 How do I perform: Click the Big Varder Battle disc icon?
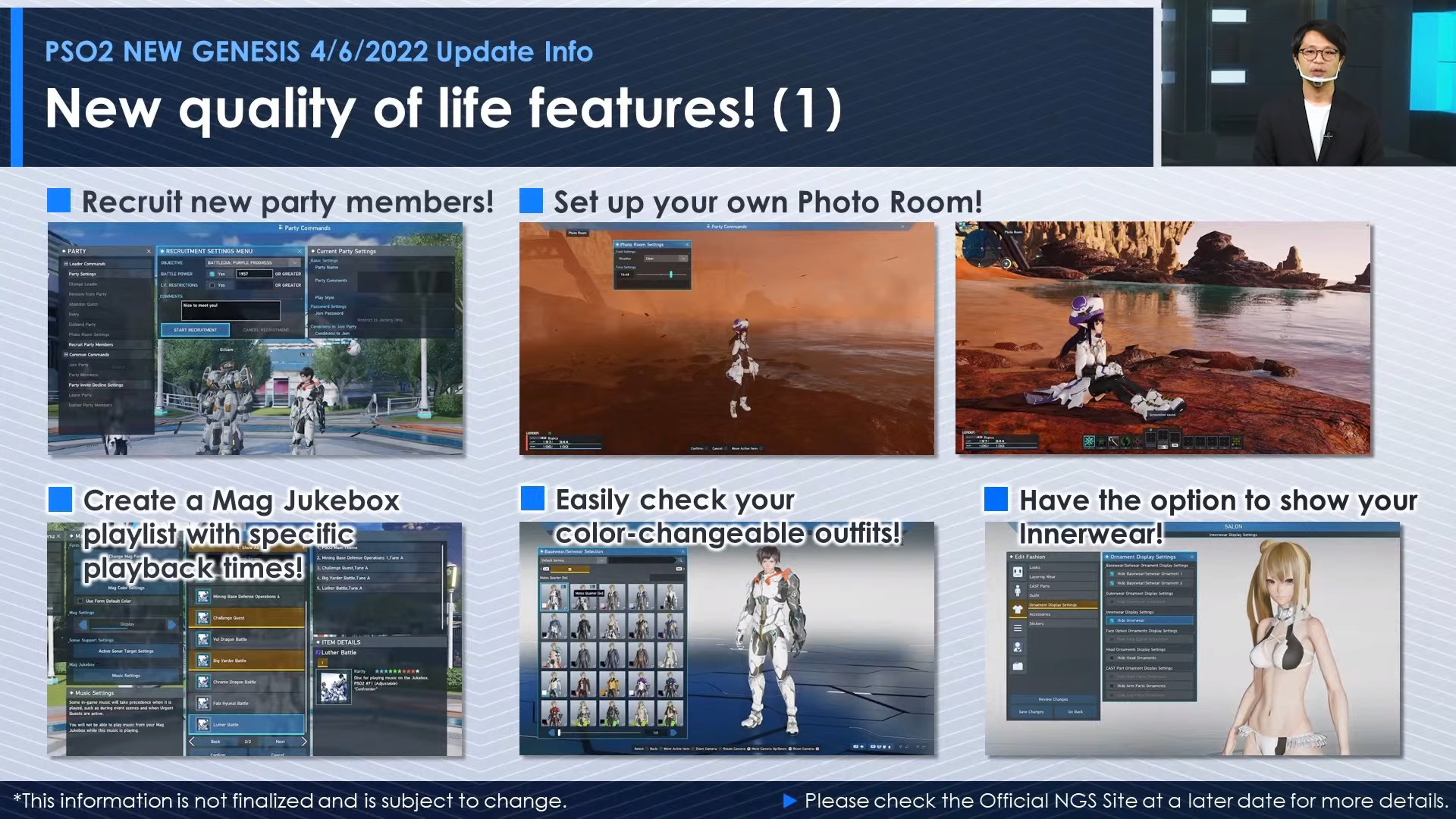pos(203,661)
